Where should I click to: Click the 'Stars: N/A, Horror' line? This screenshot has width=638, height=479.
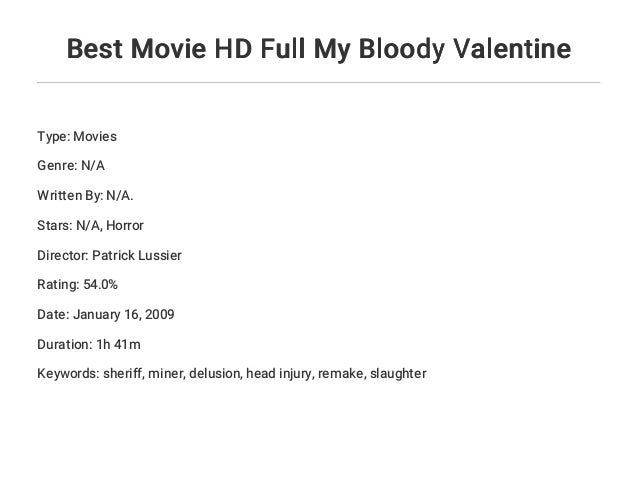coord(90,225)
